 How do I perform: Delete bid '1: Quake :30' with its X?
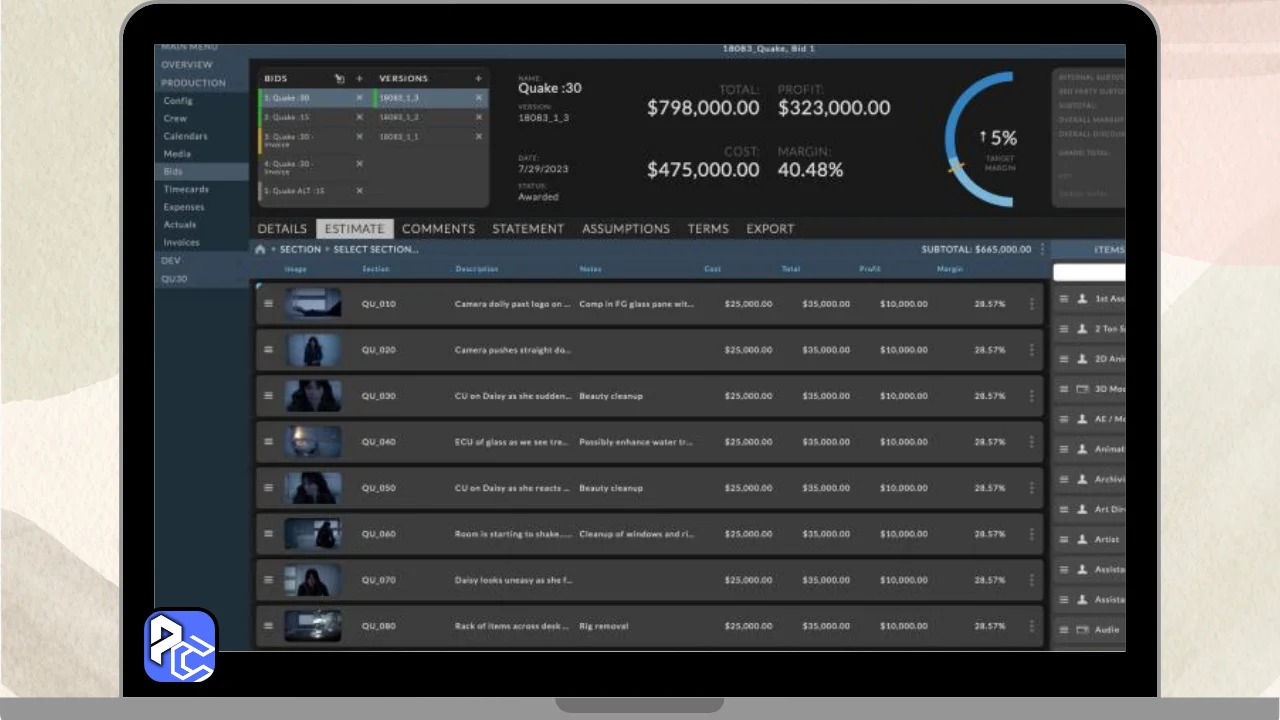coord(360,98)
